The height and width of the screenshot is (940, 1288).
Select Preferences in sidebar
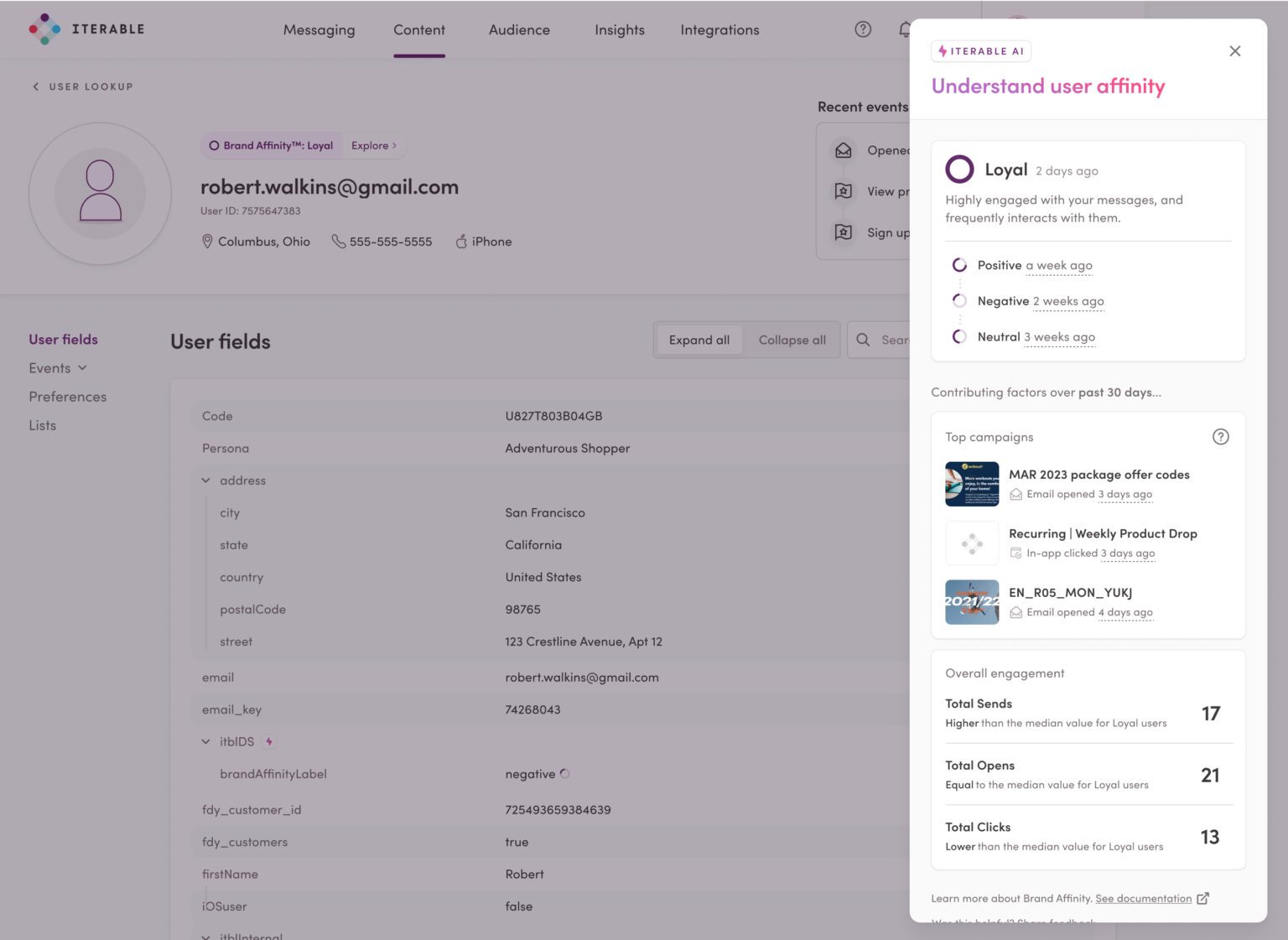click(x=68, y=397)
